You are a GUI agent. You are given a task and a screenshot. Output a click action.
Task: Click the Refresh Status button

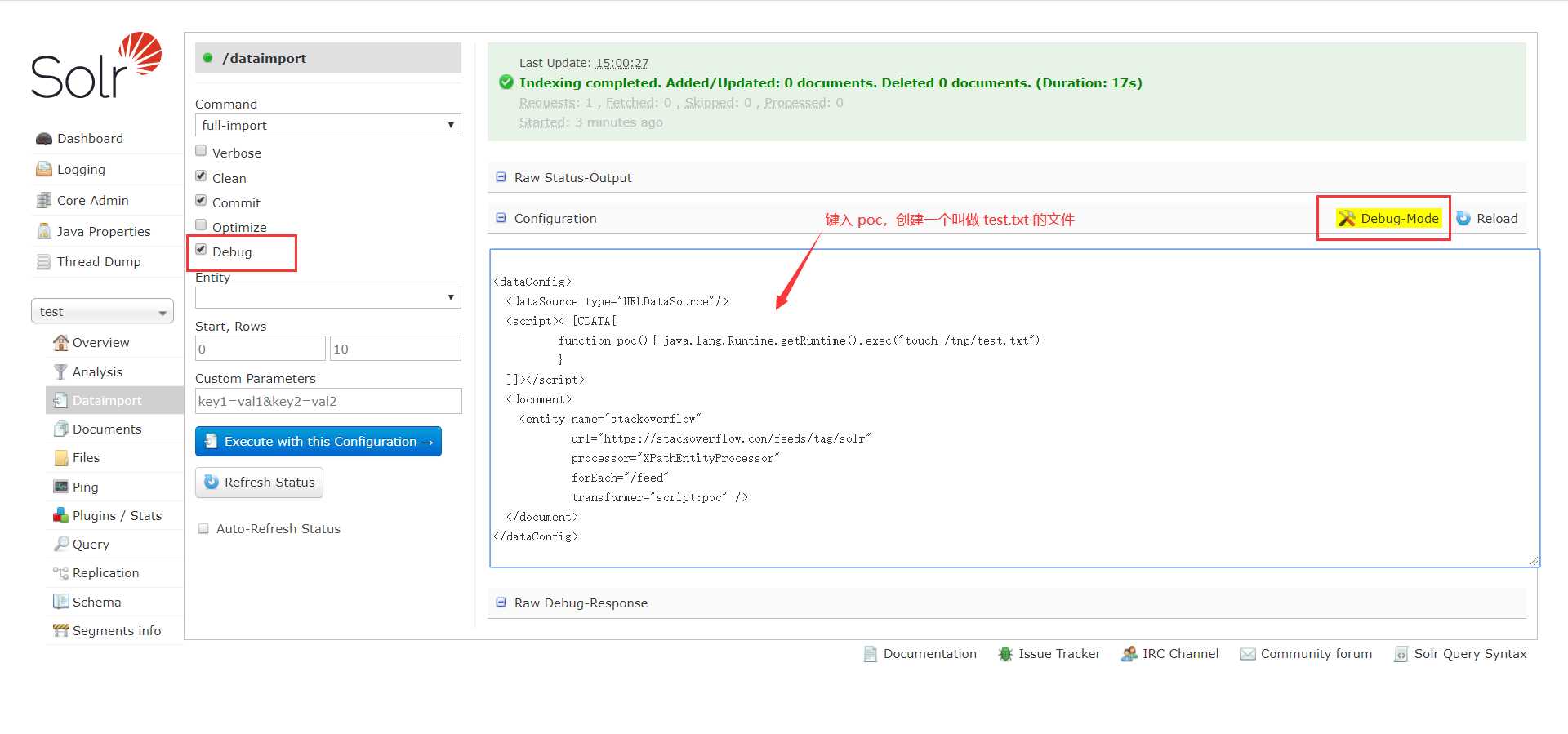click(259, 483)
